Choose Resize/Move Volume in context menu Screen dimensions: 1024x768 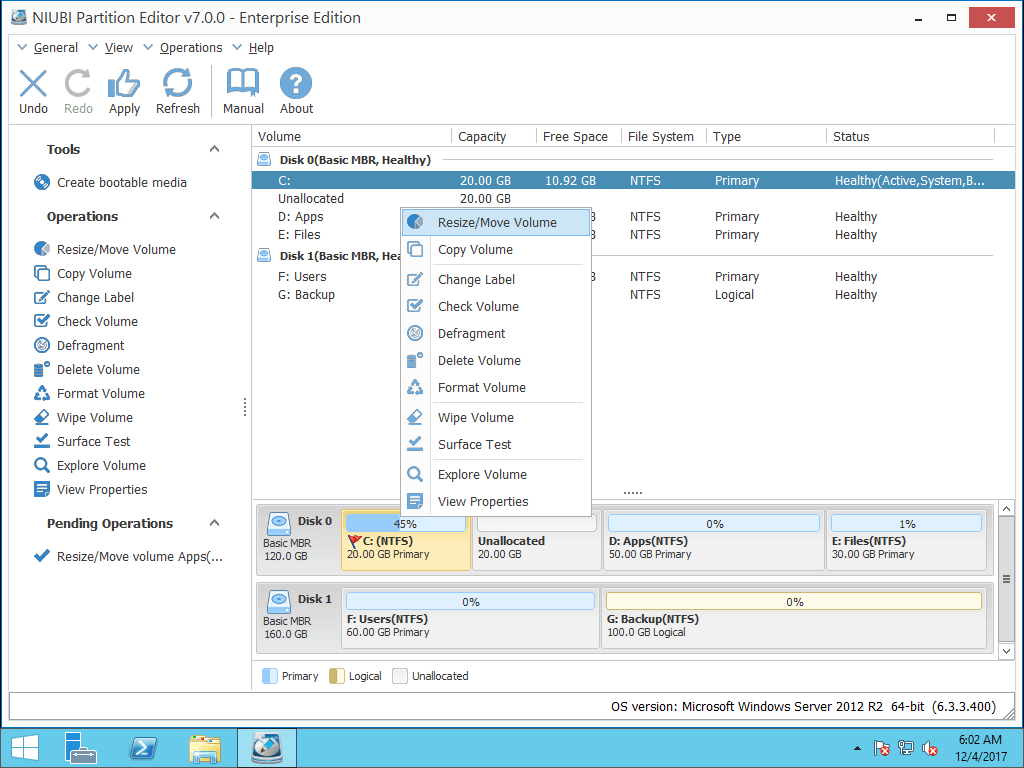pyautogui.click(x=496, y=222)
